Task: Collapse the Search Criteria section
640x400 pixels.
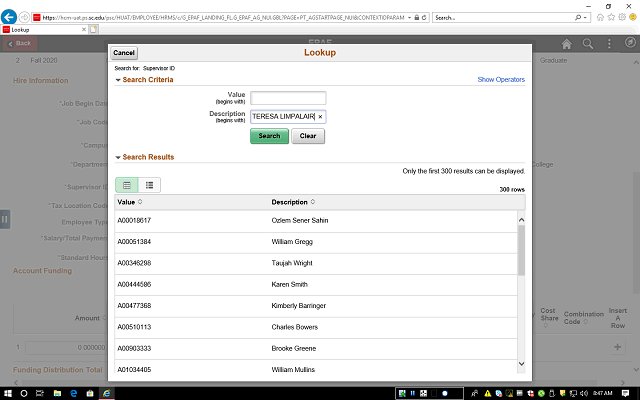Action: 118,80
